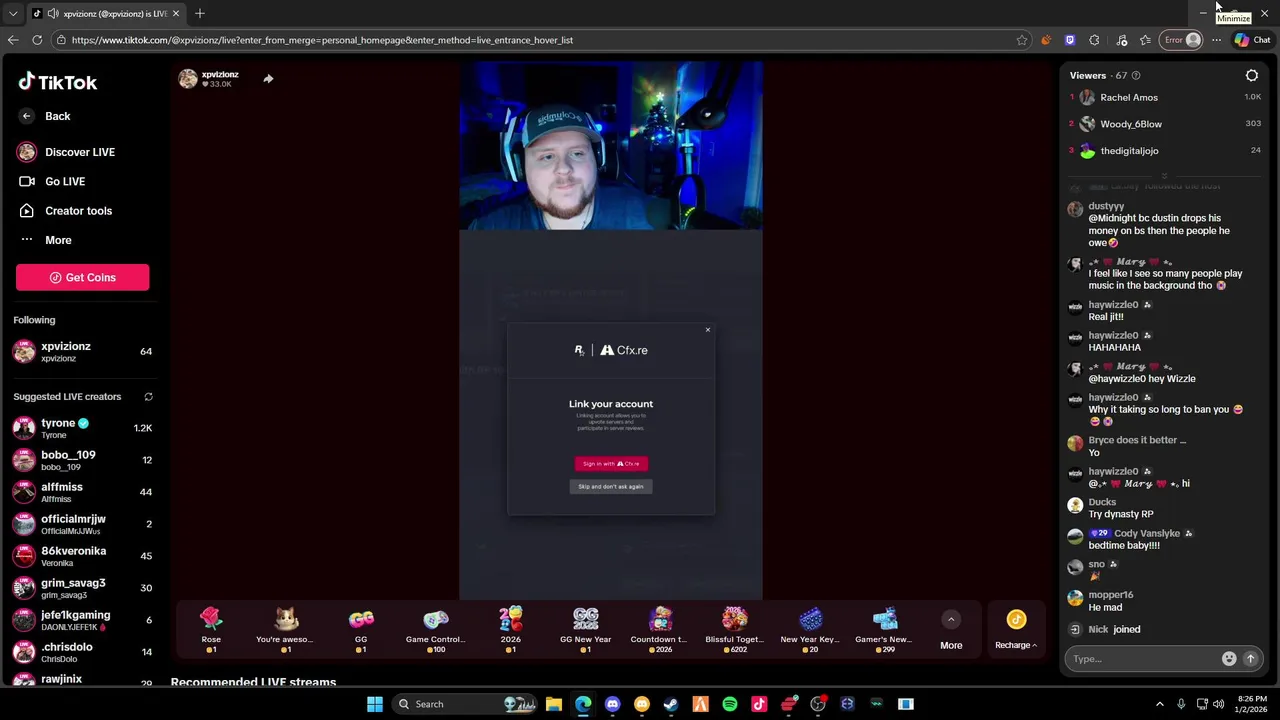This screenshot has height=720, width=1280.
Task: Open suggested creator alffmiss
Action: [82, 492]
